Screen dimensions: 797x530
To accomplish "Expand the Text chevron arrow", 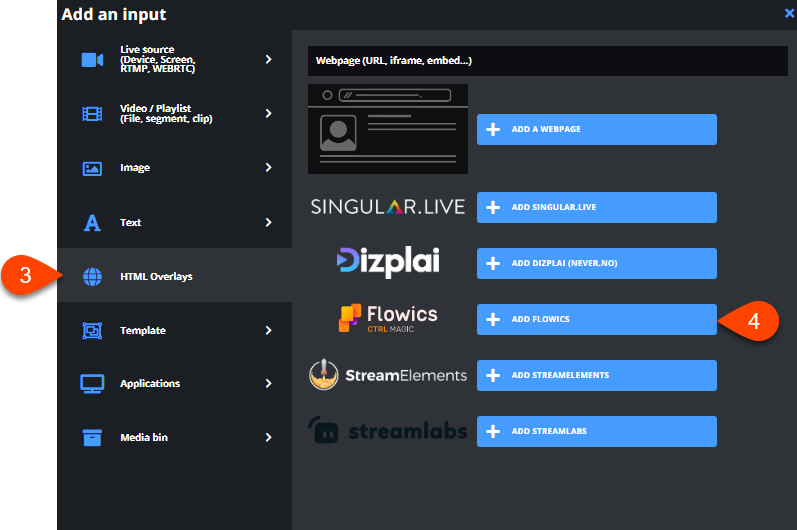I will click(268, 222).
